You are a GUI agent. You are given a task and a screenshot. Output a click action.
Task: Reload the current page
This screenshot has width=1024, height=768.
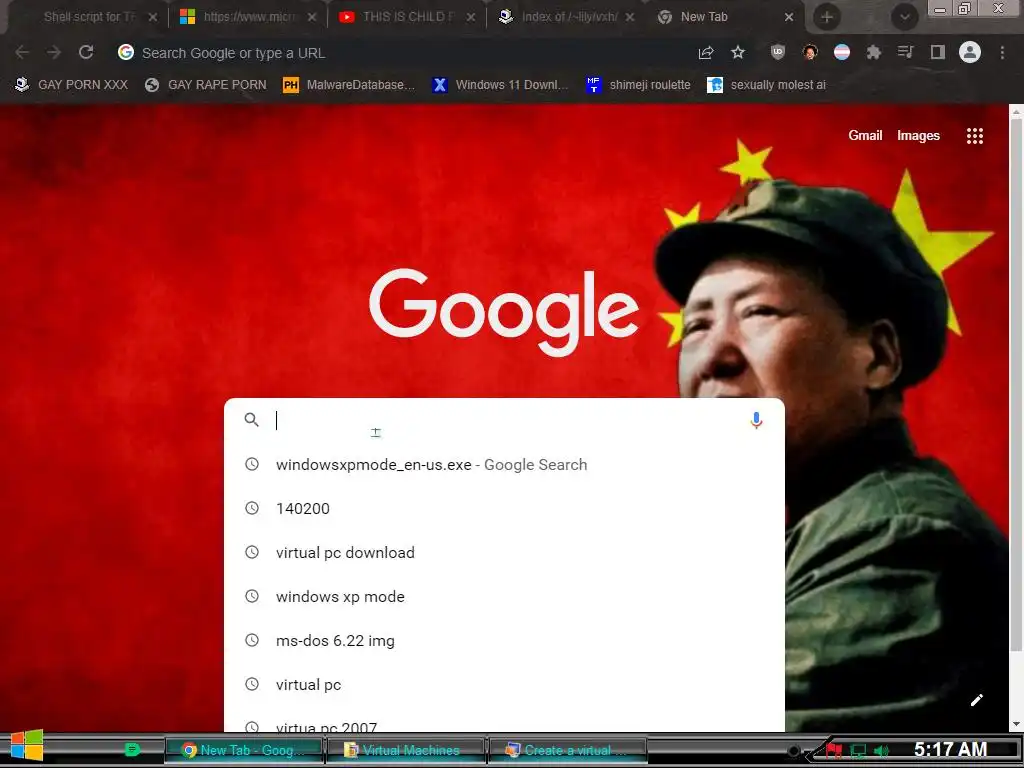(x=86, y=52)
